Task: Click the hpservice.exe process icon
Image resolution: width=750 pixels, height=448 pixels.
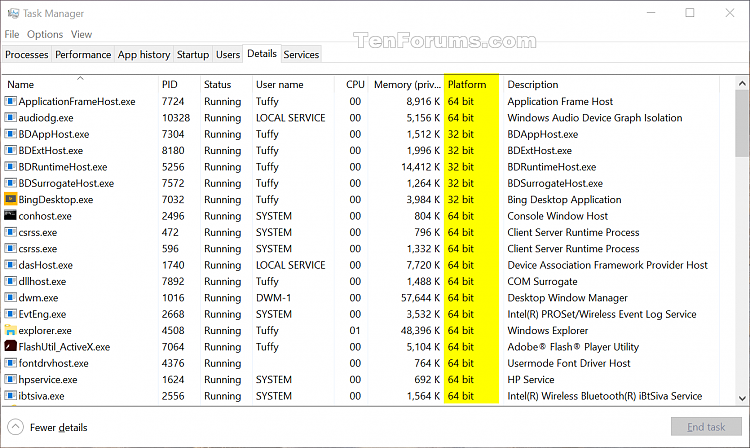Action: click(x=10, y=380)
